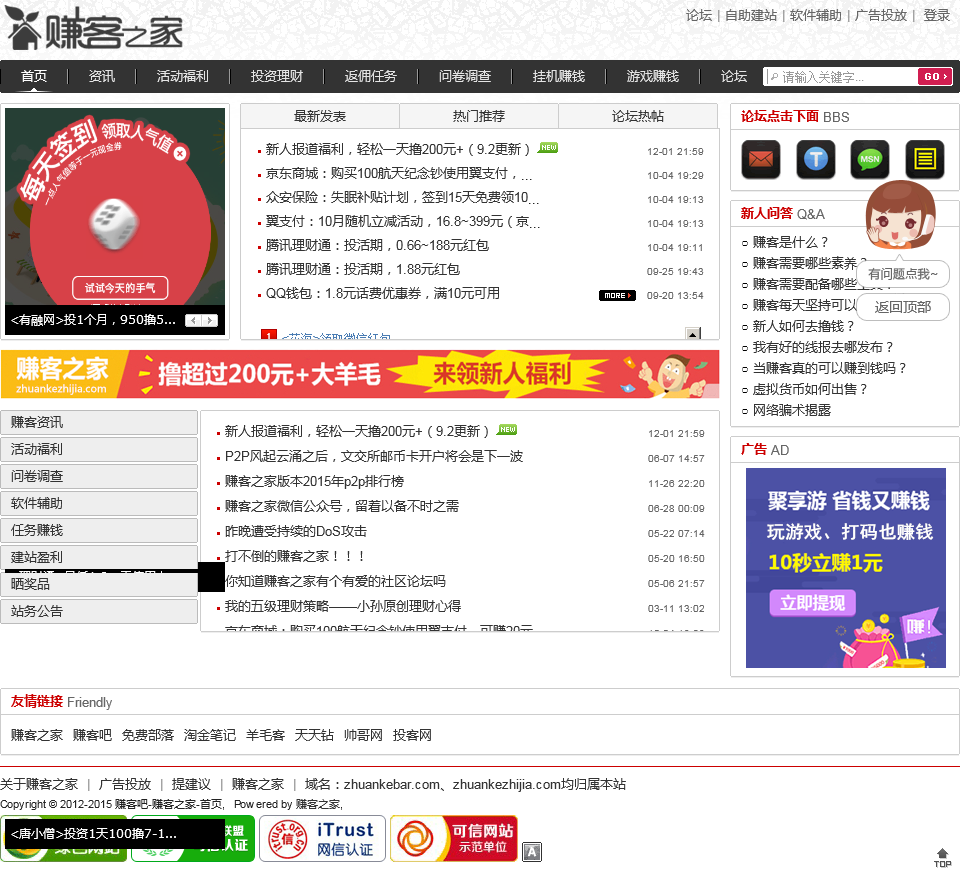This screenshot has height=873, width=960.
Task: Select 问卷调查 category in sidebar
Action: tap(99, 476)
